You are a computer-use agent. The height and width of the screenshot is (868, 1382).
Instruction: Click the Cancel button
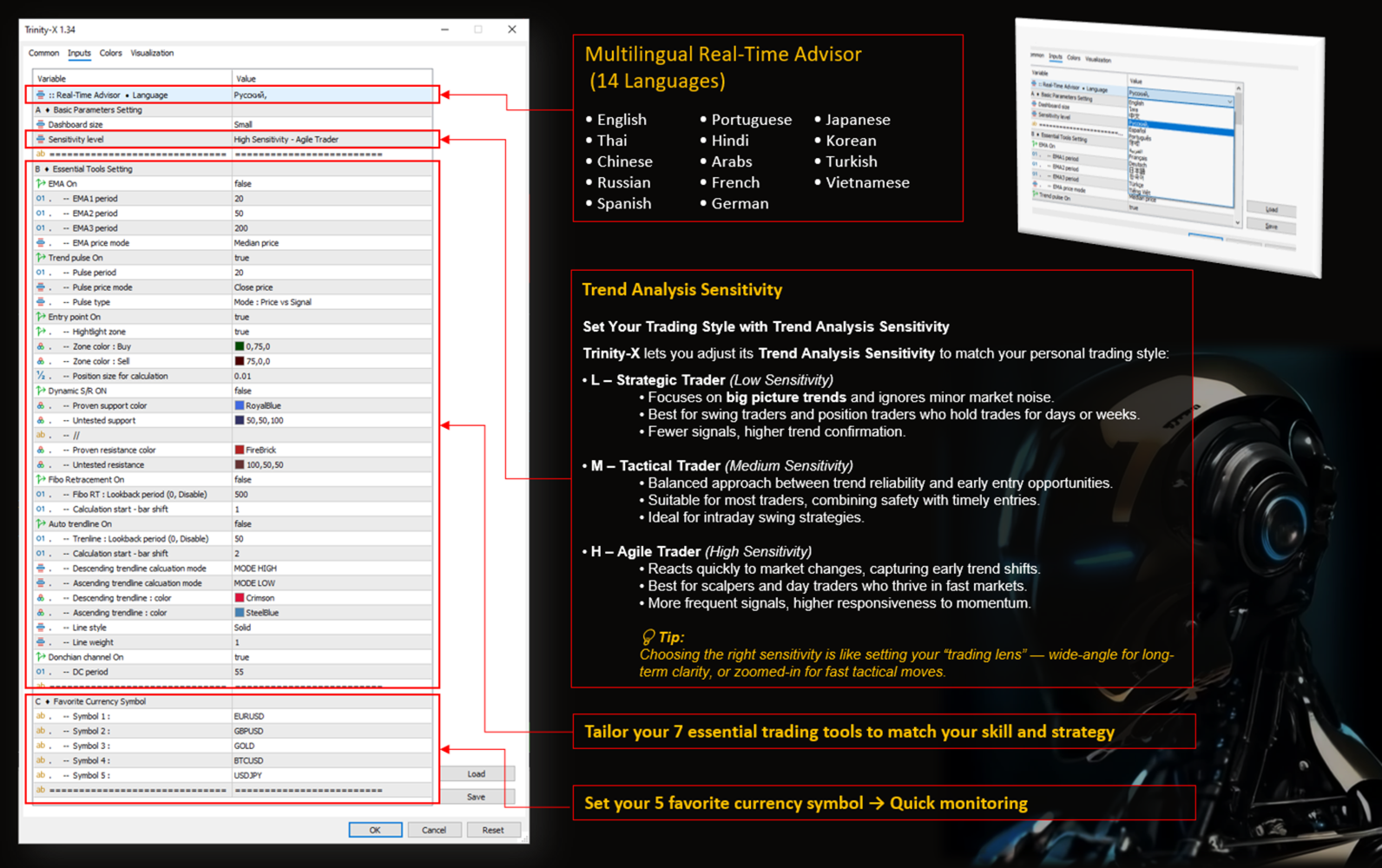point(434,830)
